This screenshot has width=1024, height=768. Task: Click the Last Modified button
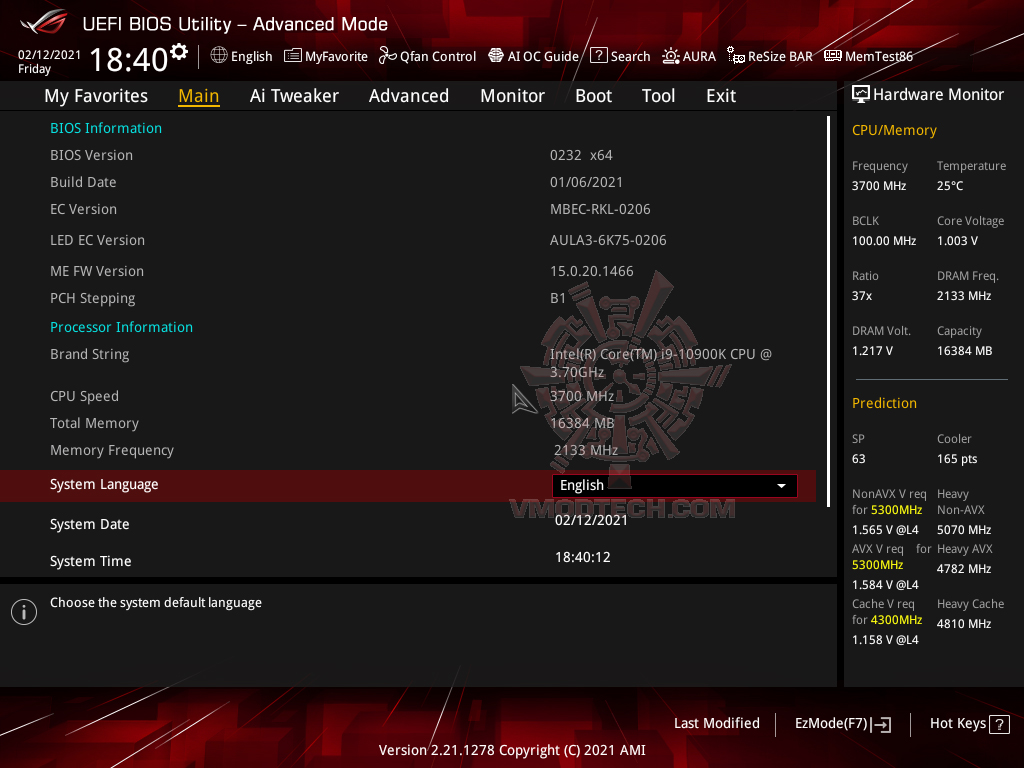click(x=716, y=723)
